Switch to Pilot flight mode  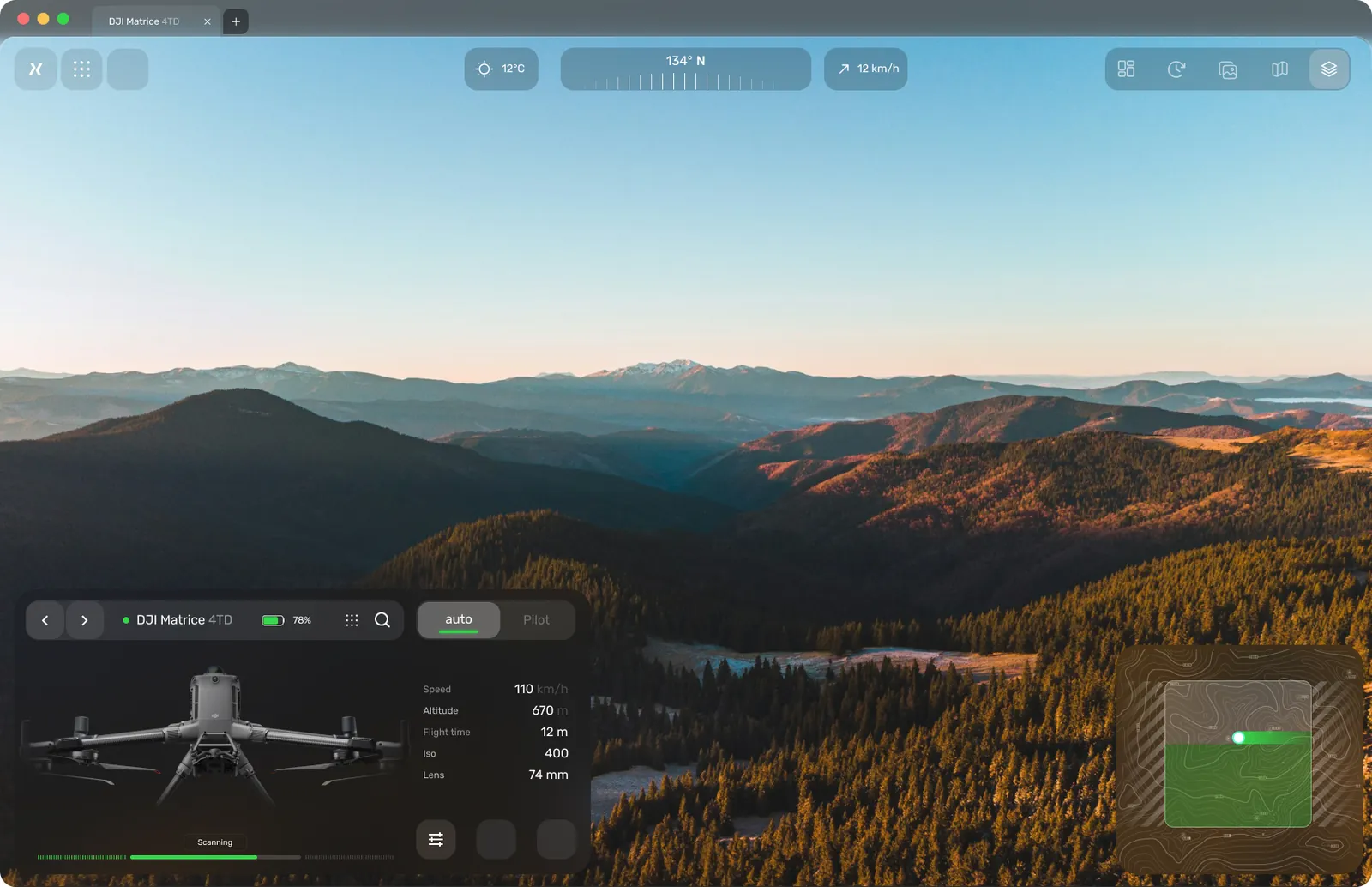pyautogui.click(x=537, y=620)
